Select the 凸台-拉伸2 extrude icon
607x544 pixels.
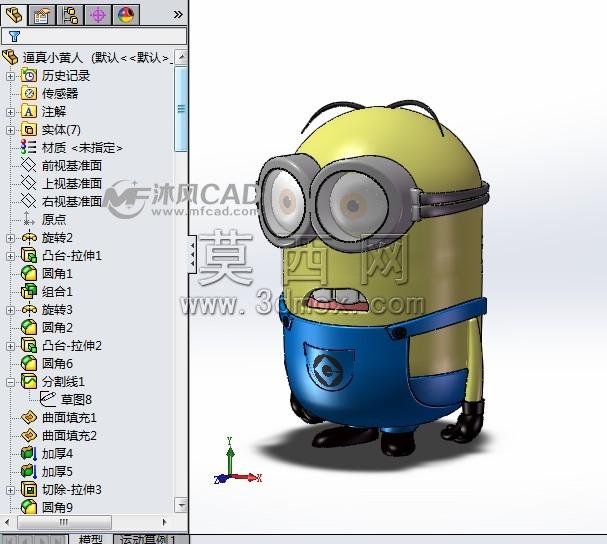pos(29,345)
